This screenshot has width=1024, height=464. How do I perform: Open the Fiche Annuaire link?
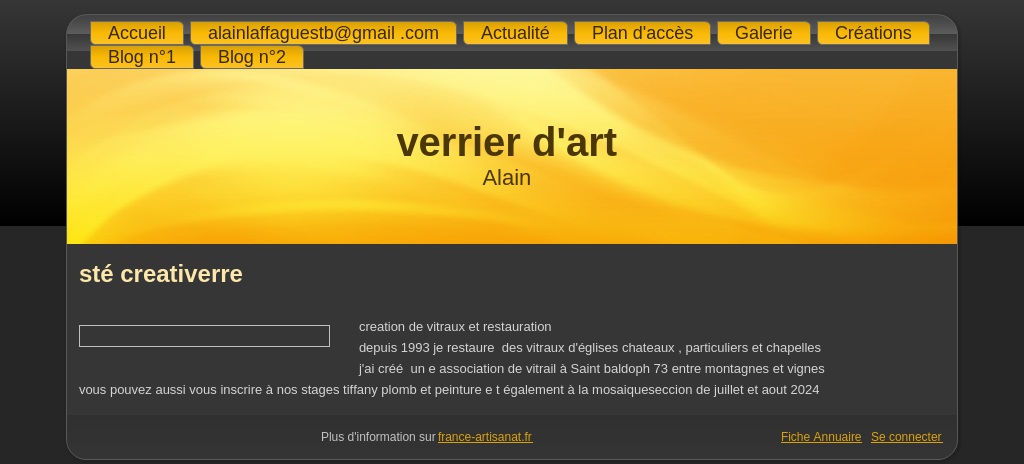coord(821,437)
